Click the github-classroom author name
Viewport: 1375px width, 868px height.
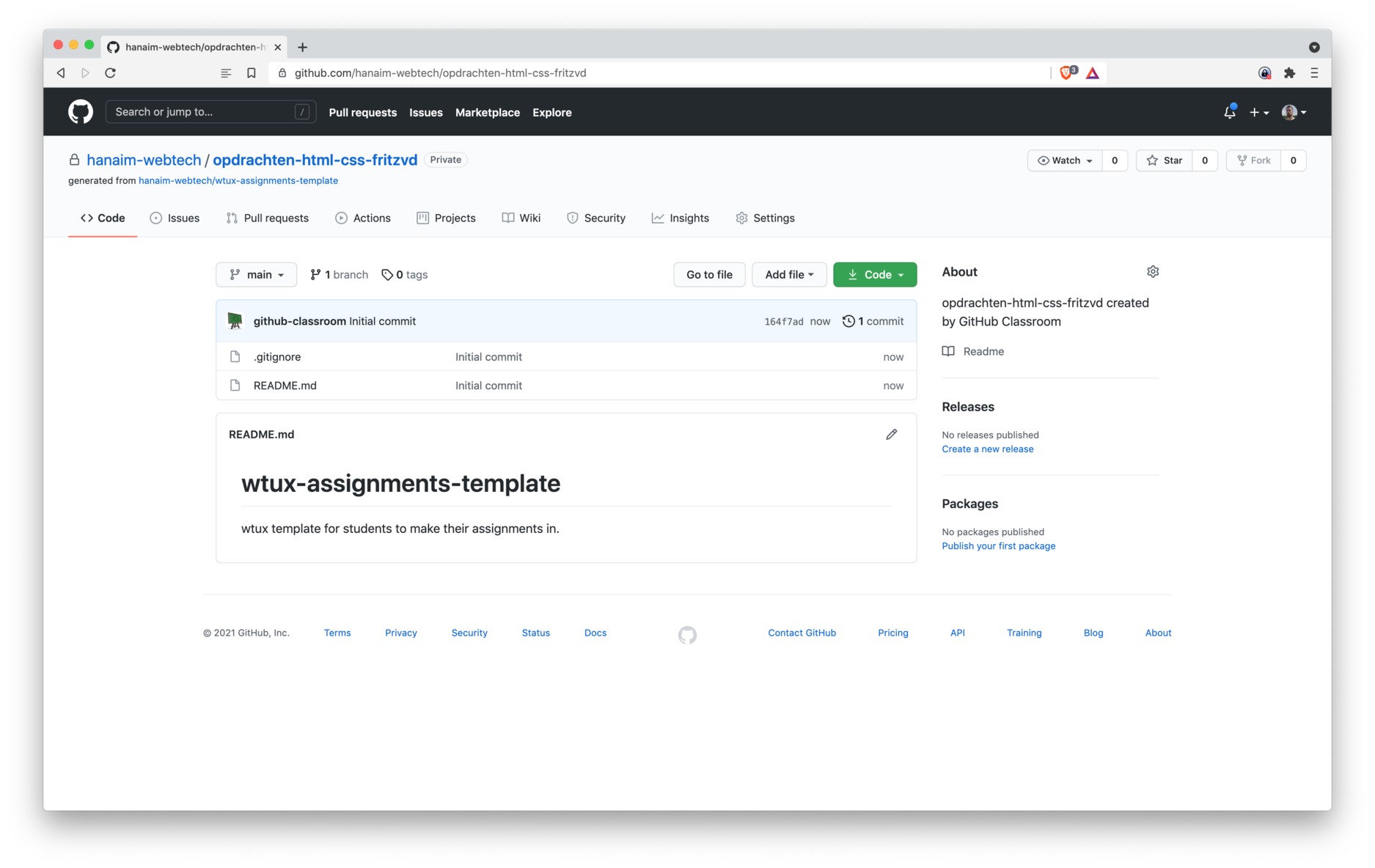pyautogui.click(x=299, y=321)
